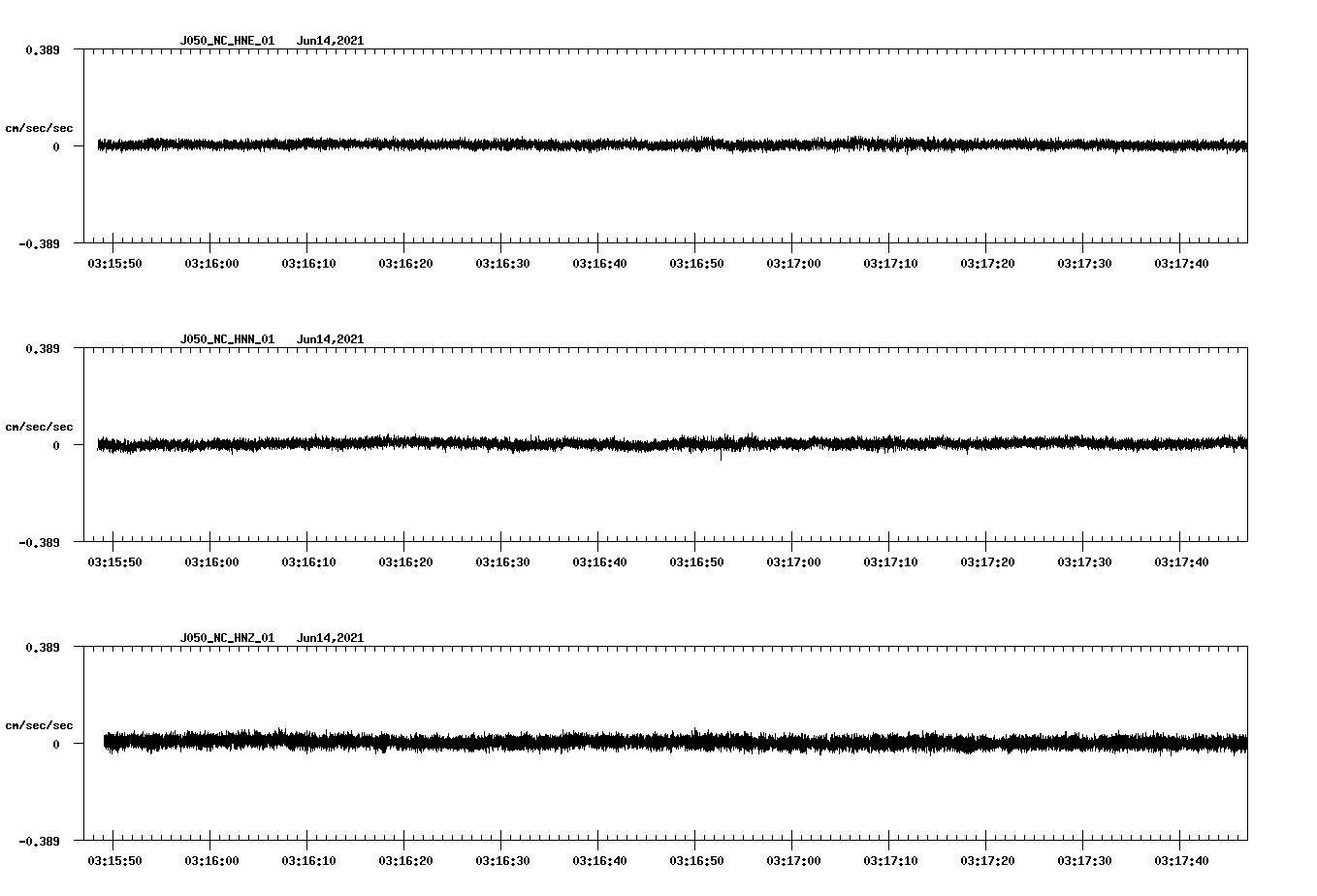Click the -0.389 lower limit on HNE axis

pos(40,243)
